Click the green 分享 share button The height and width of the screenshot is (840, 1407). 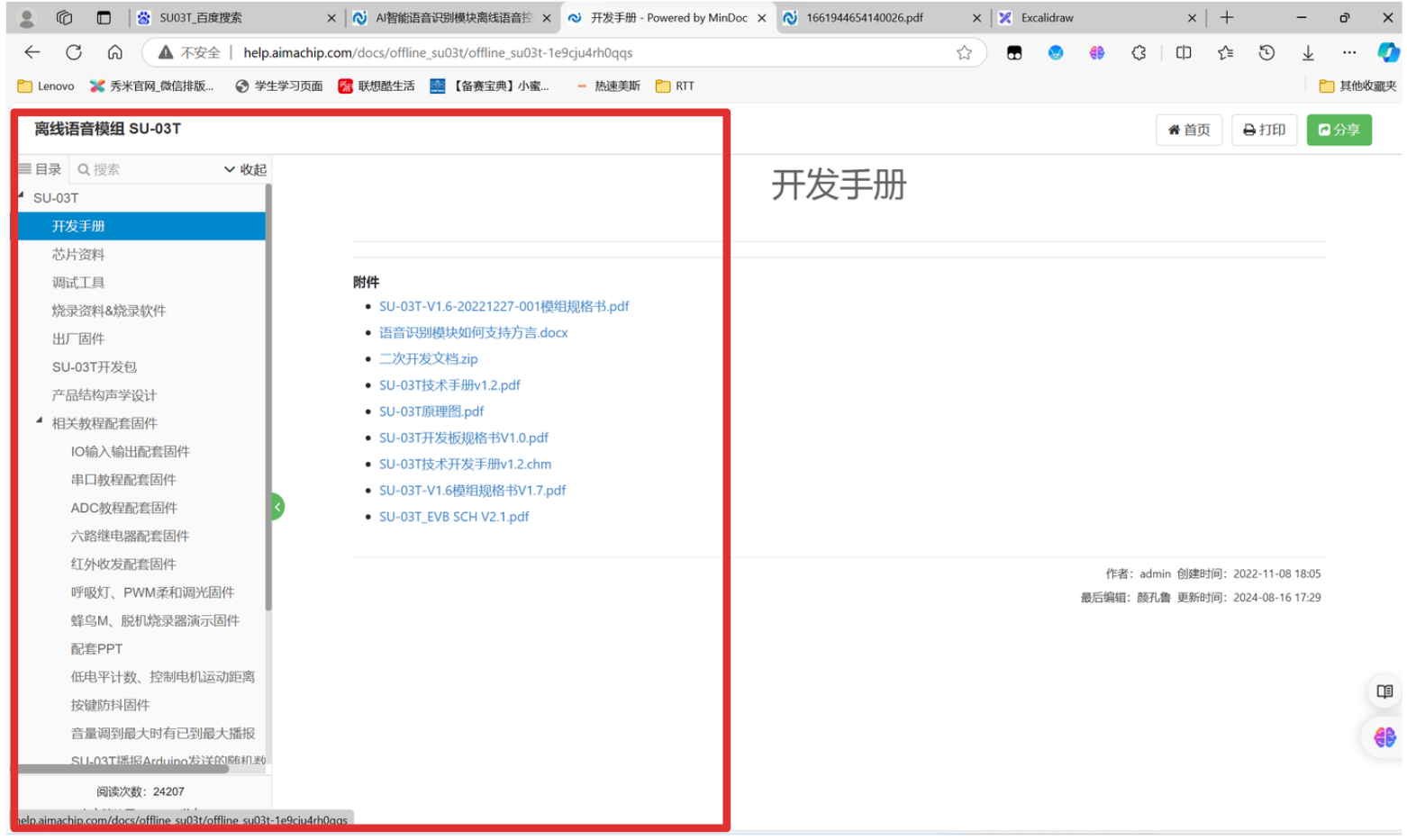[x=1339, y=130]
